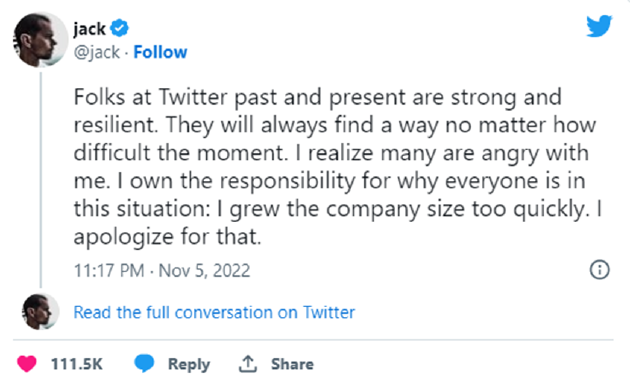Click the @jack handle
The height and width of the screenshot is (380, 630).
[96, 52]
